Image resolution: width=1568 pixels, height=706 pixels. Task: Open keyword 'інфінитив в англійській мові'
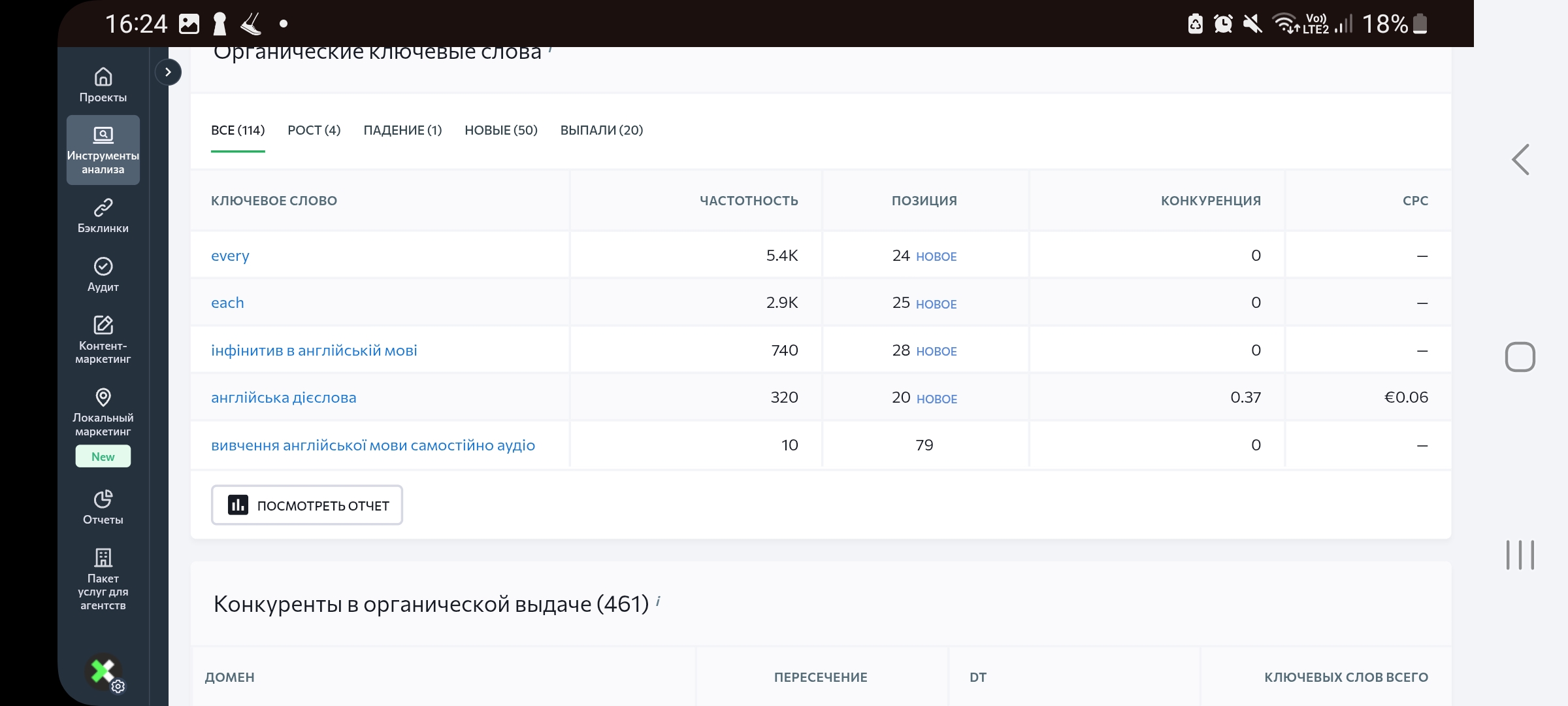coord(314,350)
